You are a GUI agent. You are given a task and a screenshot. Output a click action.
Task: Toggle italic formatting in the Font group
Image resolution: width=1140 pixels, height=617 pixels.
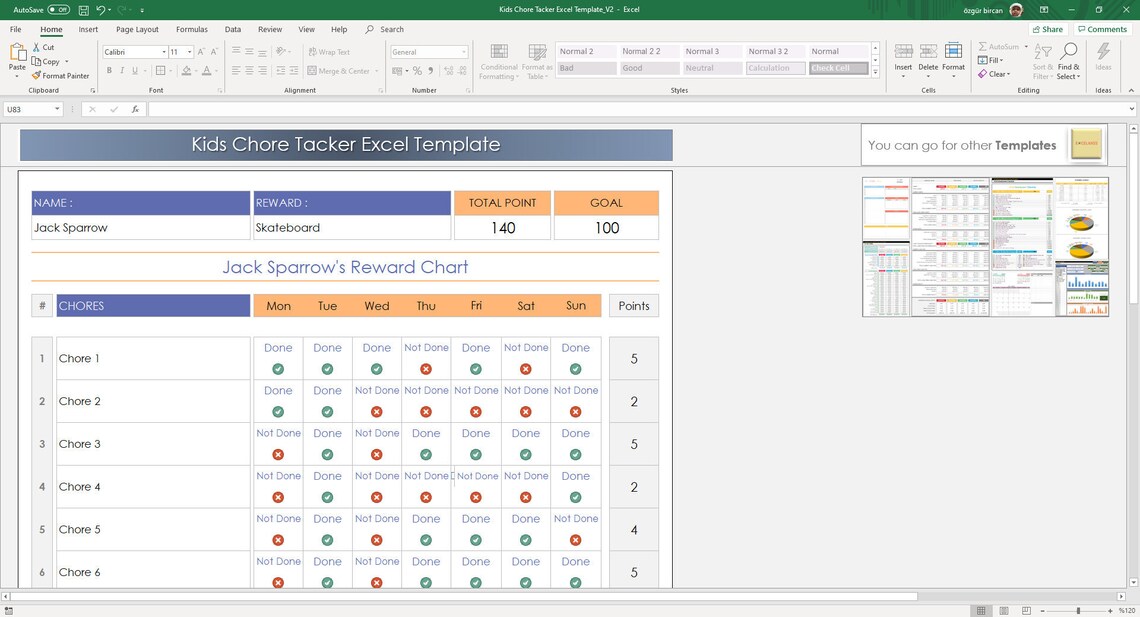tap(122, 71)
